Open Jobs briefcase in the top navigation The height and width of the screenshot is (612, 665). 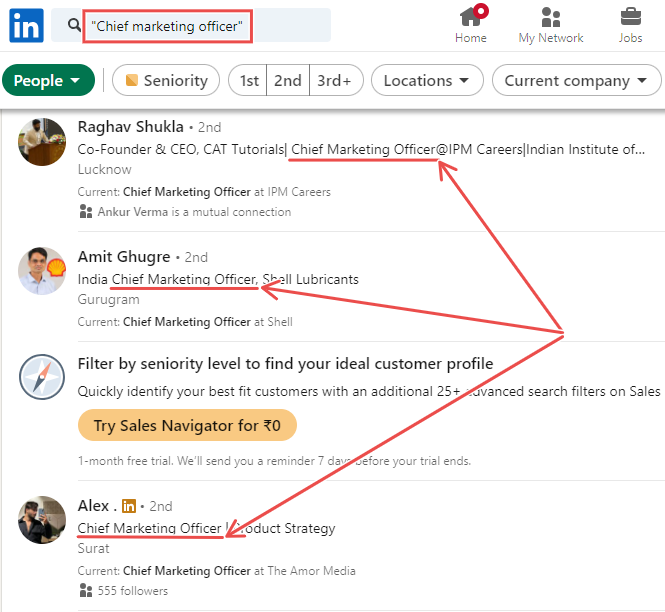point(631,25)
